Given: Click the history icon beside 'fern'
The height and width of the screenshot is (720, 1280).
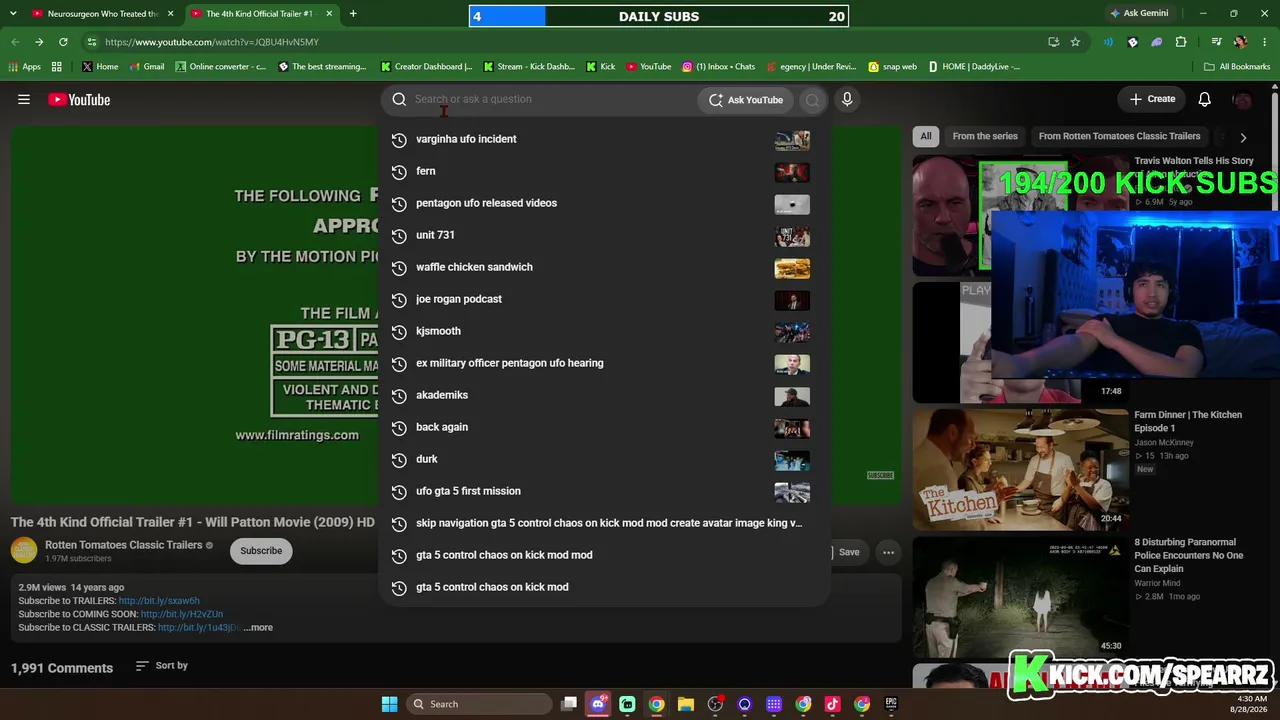Looking at the screenshot, I should pos(399,172).
